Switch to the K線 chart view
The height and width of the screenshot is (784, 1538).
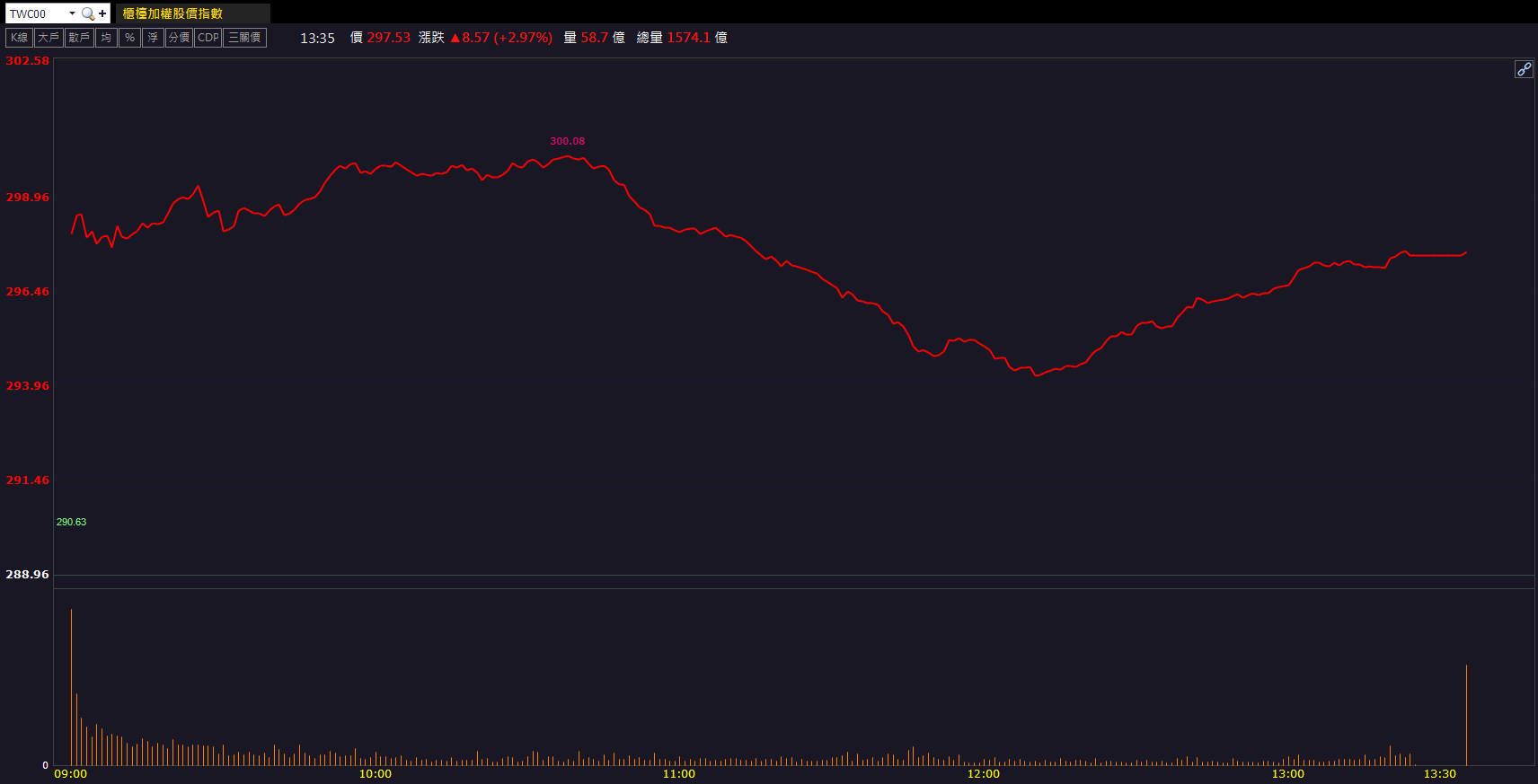pos(19,38)
